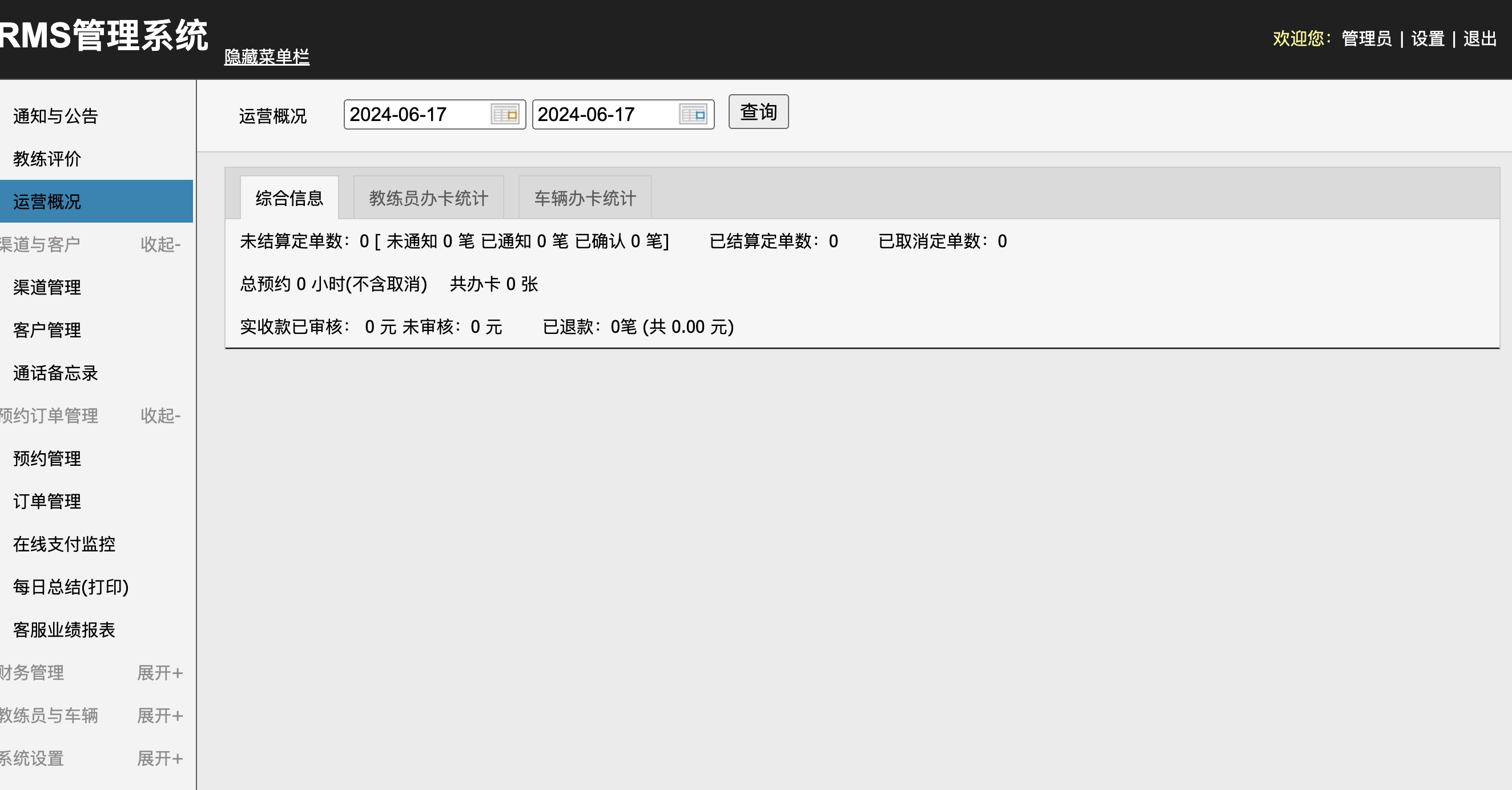The image size is (1512, 790).
Task: Open 教练评价 in the sidebar
Action: (x=47, y=159)
